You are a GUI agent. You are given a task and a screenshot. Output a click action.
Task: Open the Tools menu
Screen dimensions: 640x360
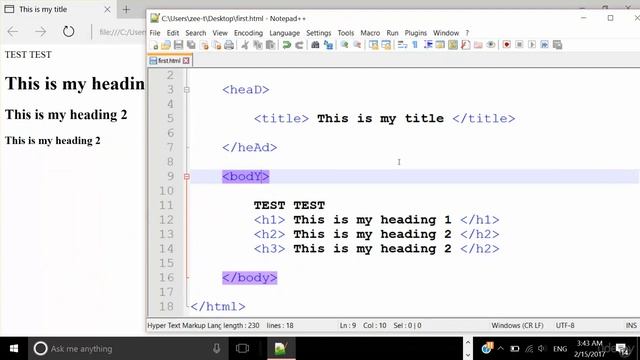[346, 33]
